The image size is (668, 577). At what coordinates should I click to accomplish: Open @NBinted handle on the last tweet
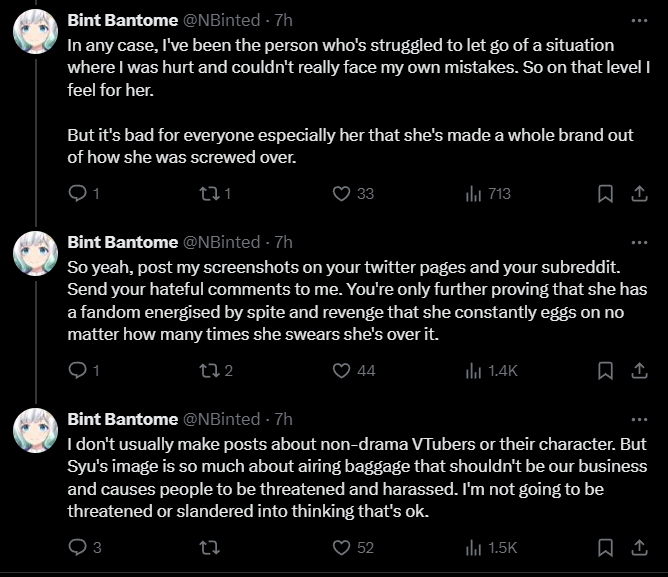[x=222, y=419]
